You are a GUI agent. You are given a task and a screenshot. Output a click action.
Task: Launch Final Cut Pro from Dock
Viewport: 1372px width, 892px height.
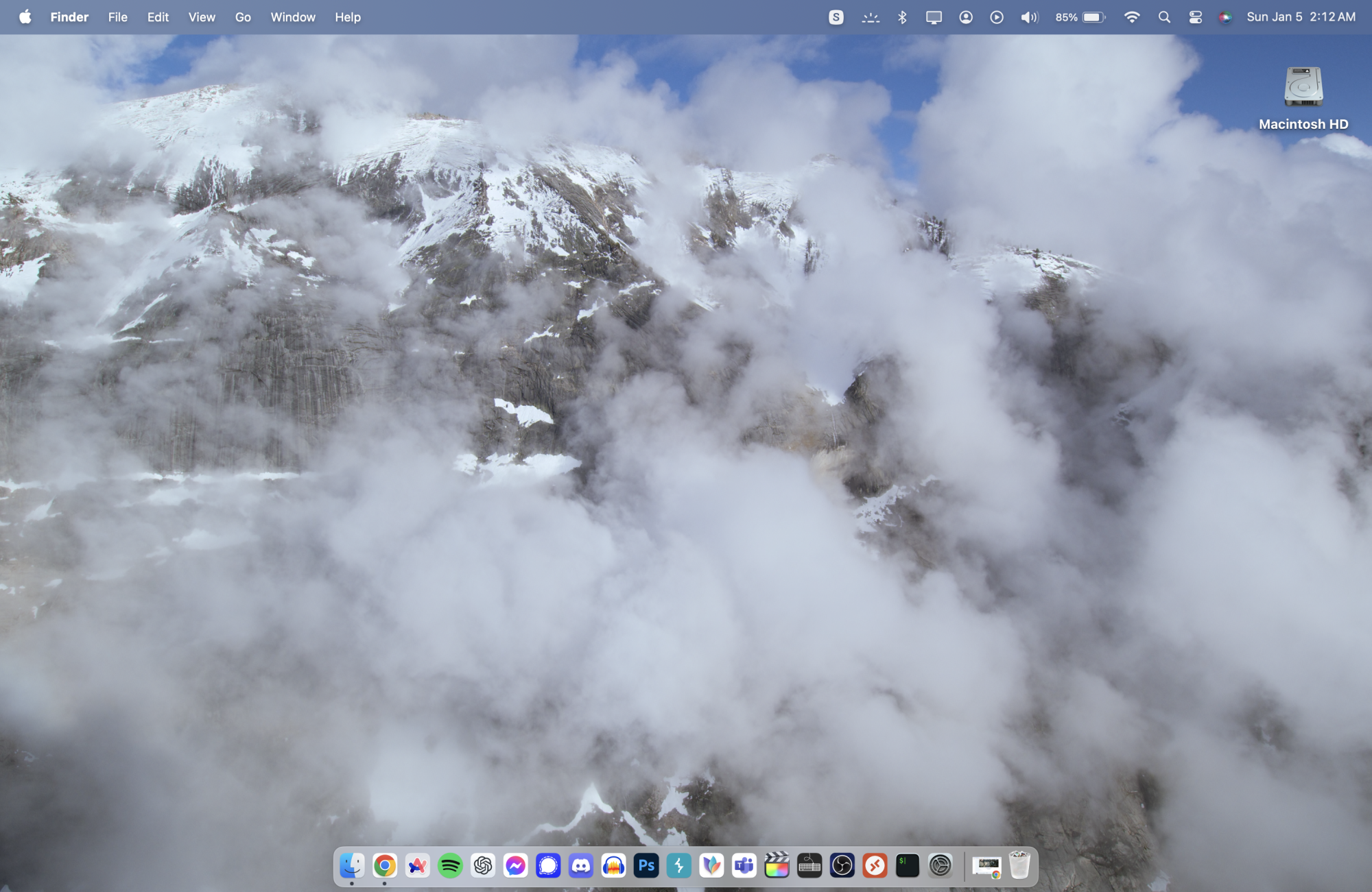777,866
